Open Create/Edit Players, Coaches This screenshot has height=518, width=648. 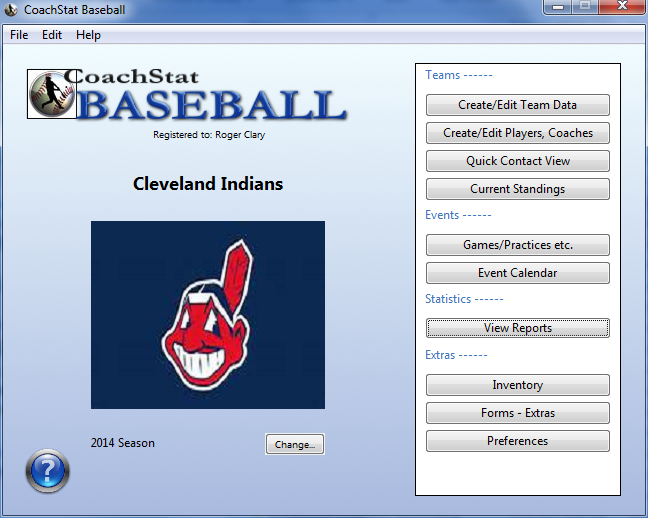click(517, 133)
